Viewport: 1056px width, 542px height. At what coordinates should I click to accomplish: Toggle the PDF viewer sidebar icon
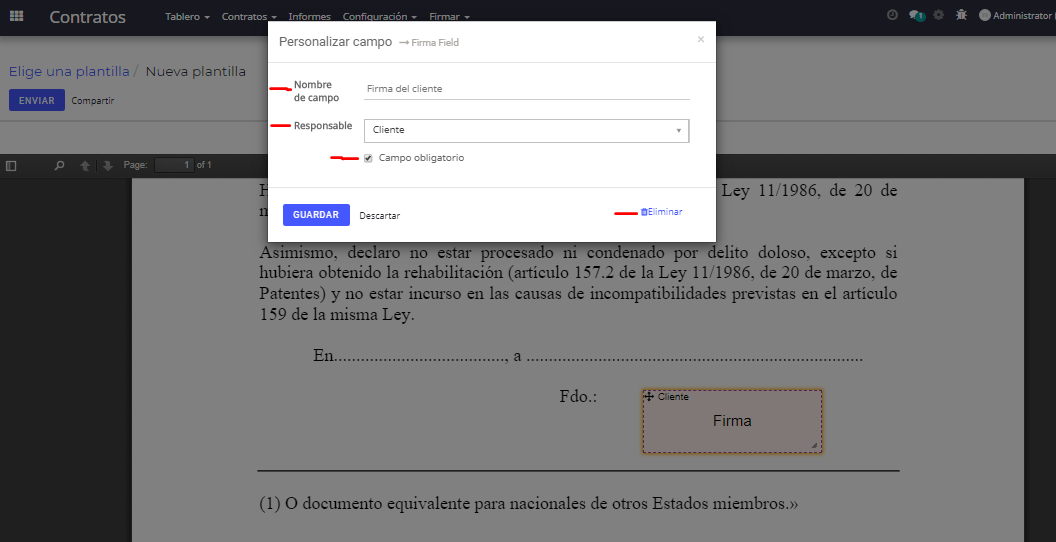coord(11,165)
